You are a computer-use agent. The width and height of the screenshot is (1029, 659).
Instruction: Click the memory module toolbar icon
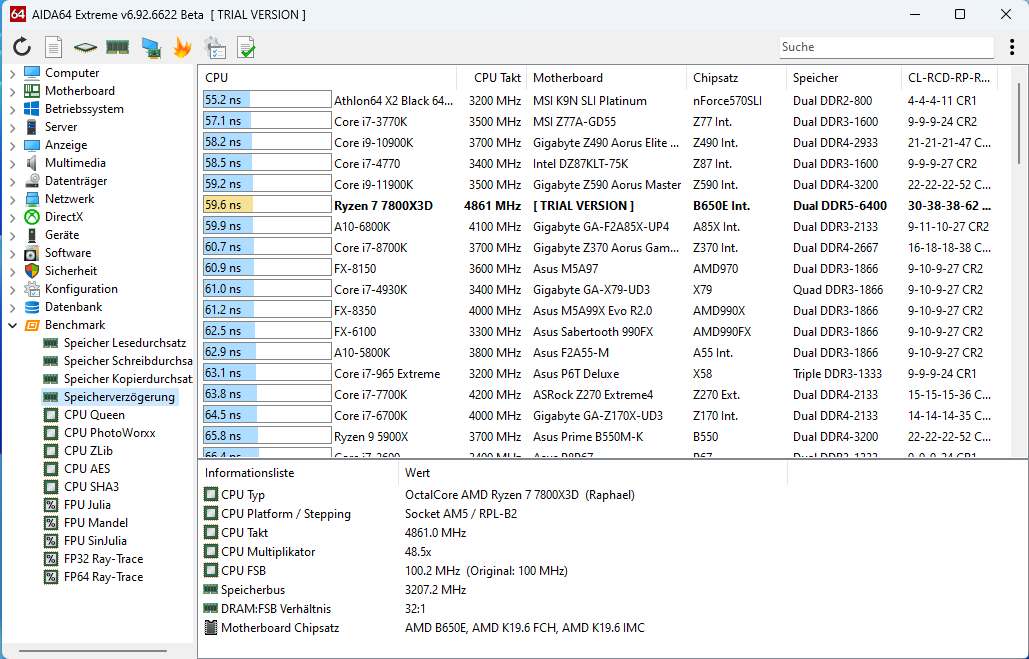(x=117, y=47)
